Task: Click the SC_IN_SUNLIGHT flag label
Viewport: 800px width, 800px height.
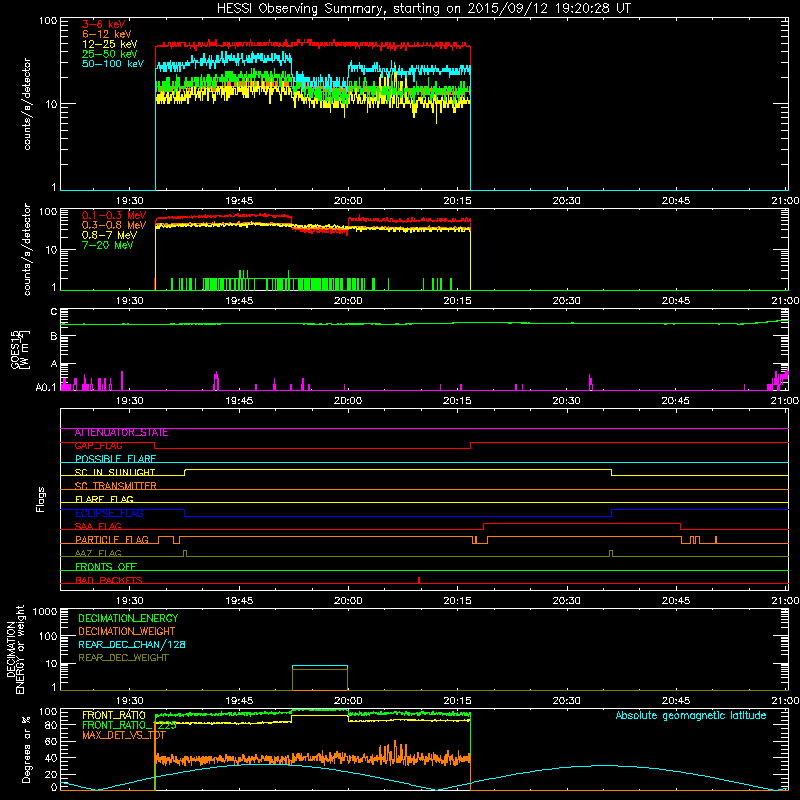Action: [x=115, y=472]
